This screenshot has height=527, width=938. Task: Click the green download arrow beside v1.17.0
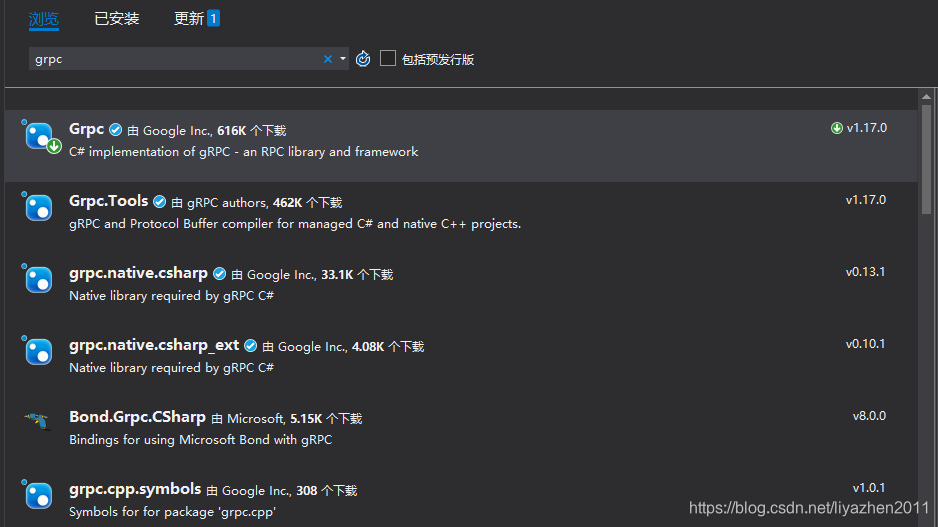tap(837, 128)
